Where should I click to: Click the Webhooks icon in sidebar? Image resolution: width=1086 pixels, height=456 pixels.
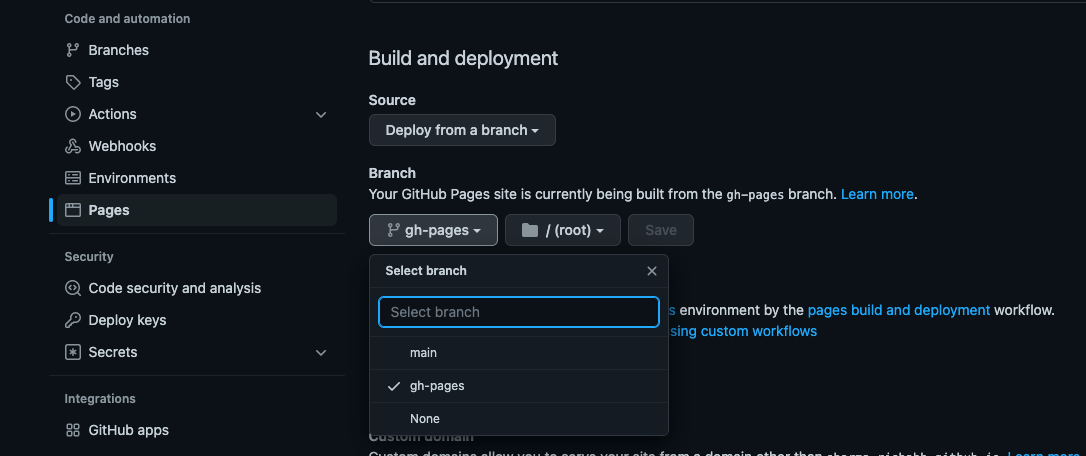(x=72, y=146)
